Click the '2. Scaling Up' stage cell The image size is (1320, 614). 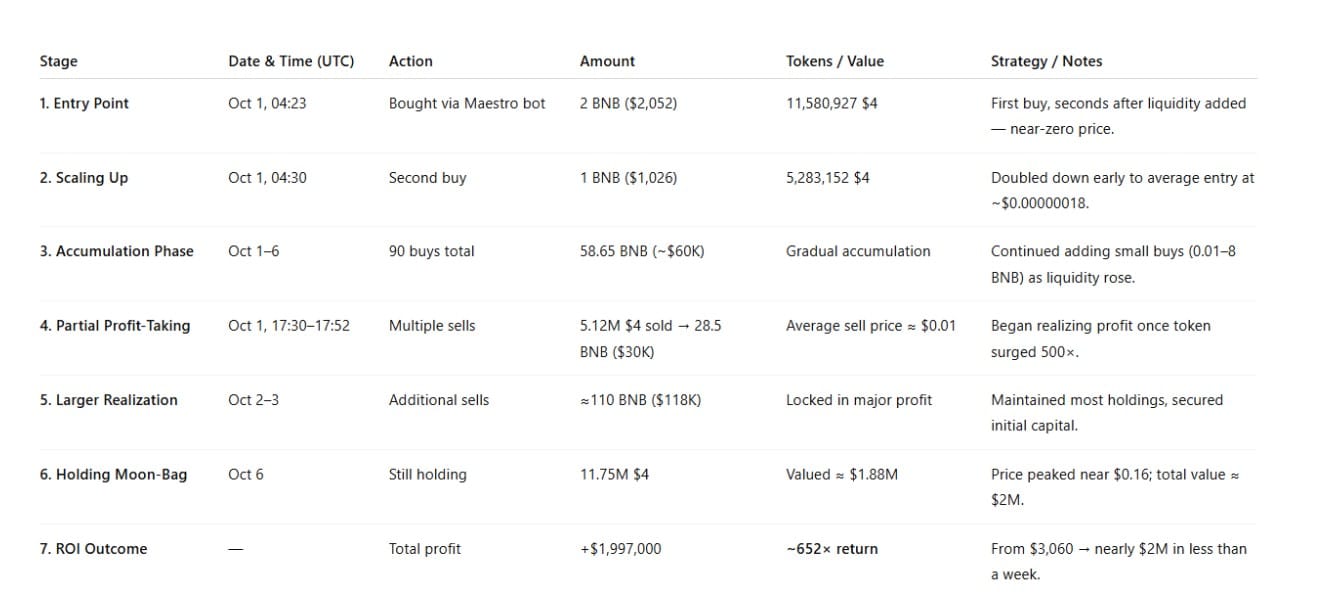[x=84, y=178]
